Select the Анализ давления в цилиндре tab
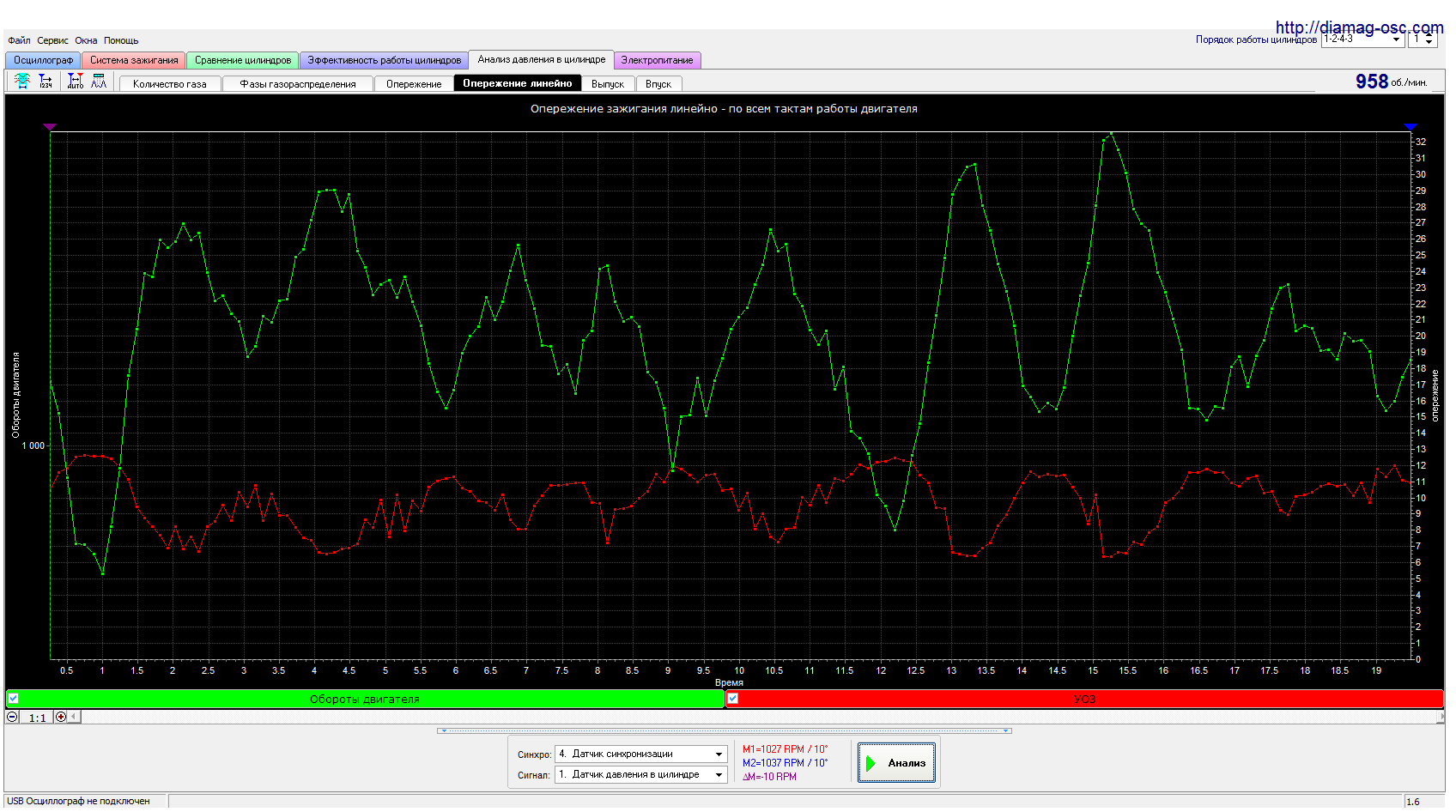 pos(542,59)
